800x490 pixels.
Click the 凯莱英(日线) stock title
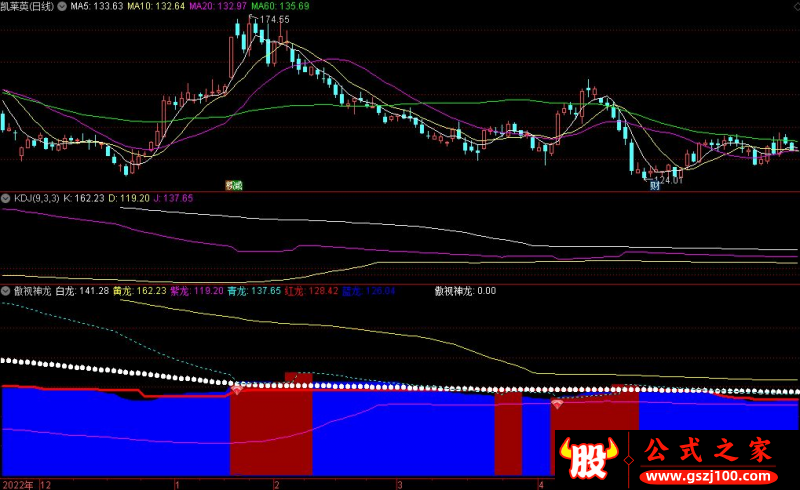[27, 6]
